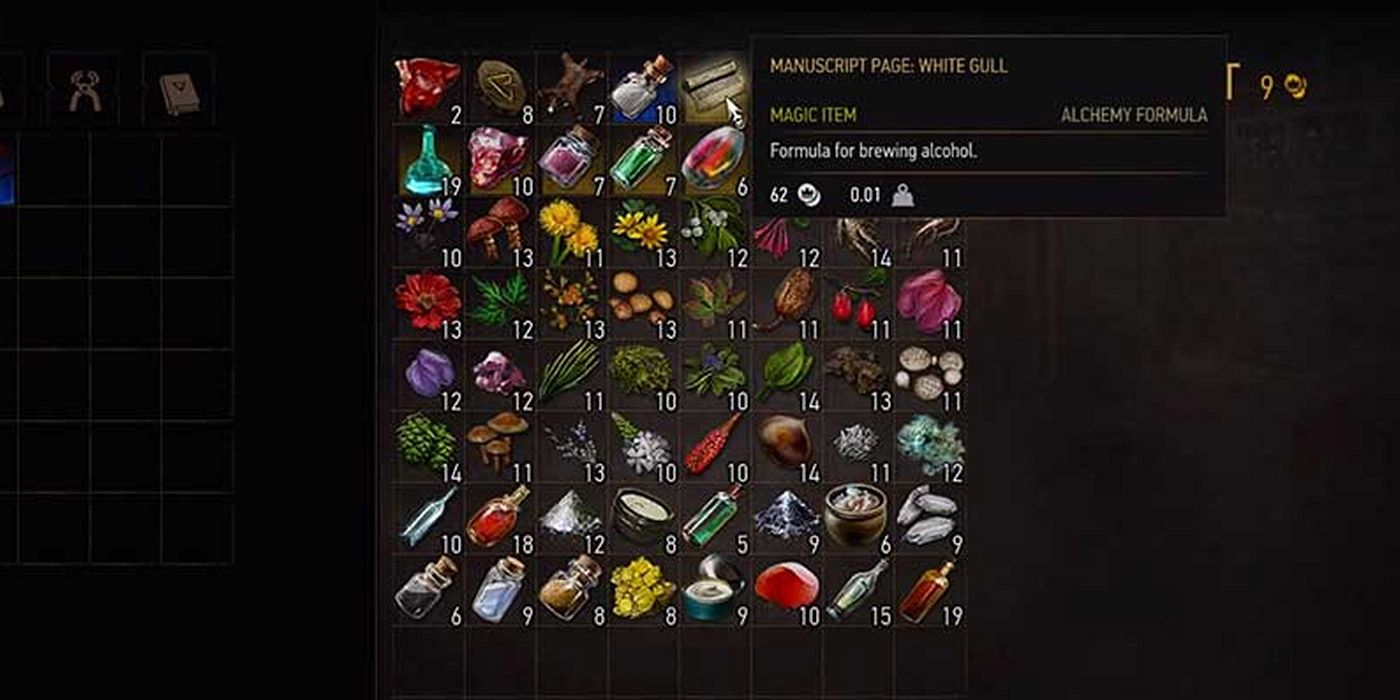This screenshot has height=700, width=1400.
Task: Select the animal hide item
Action: (x=571, y=88)
